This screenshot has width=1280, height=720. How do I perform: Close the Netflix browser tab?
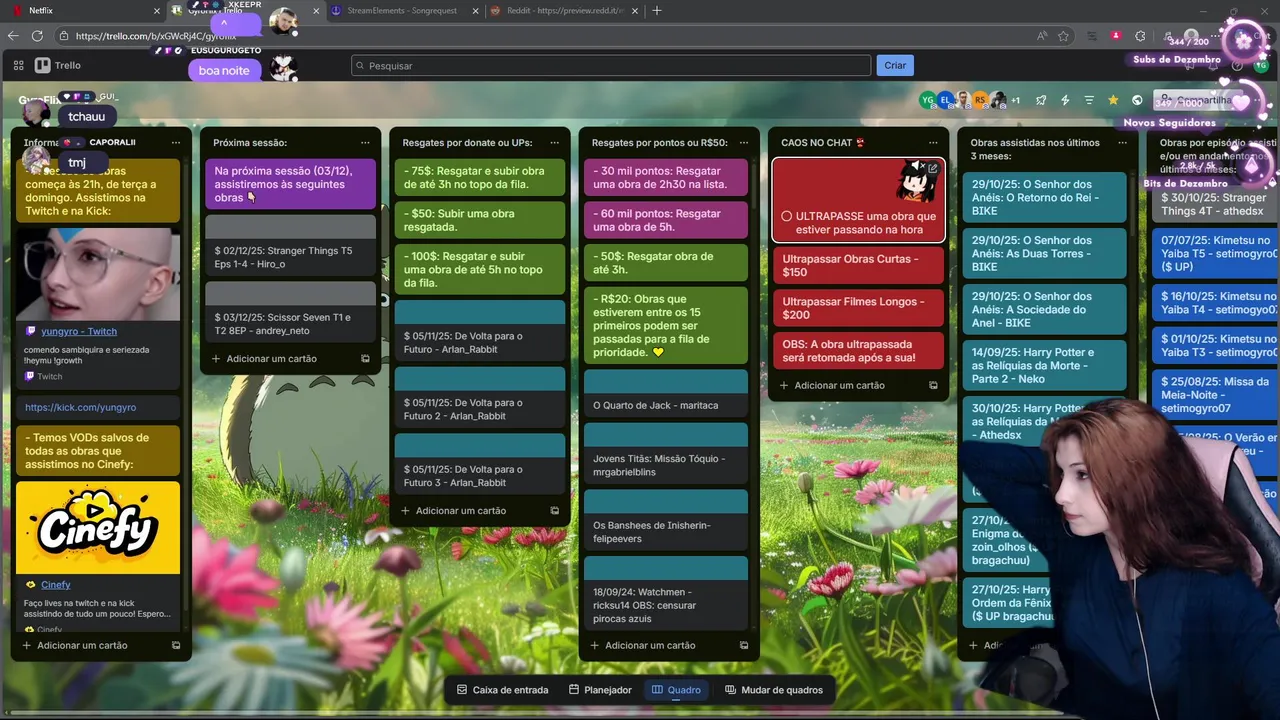point(157,11)
